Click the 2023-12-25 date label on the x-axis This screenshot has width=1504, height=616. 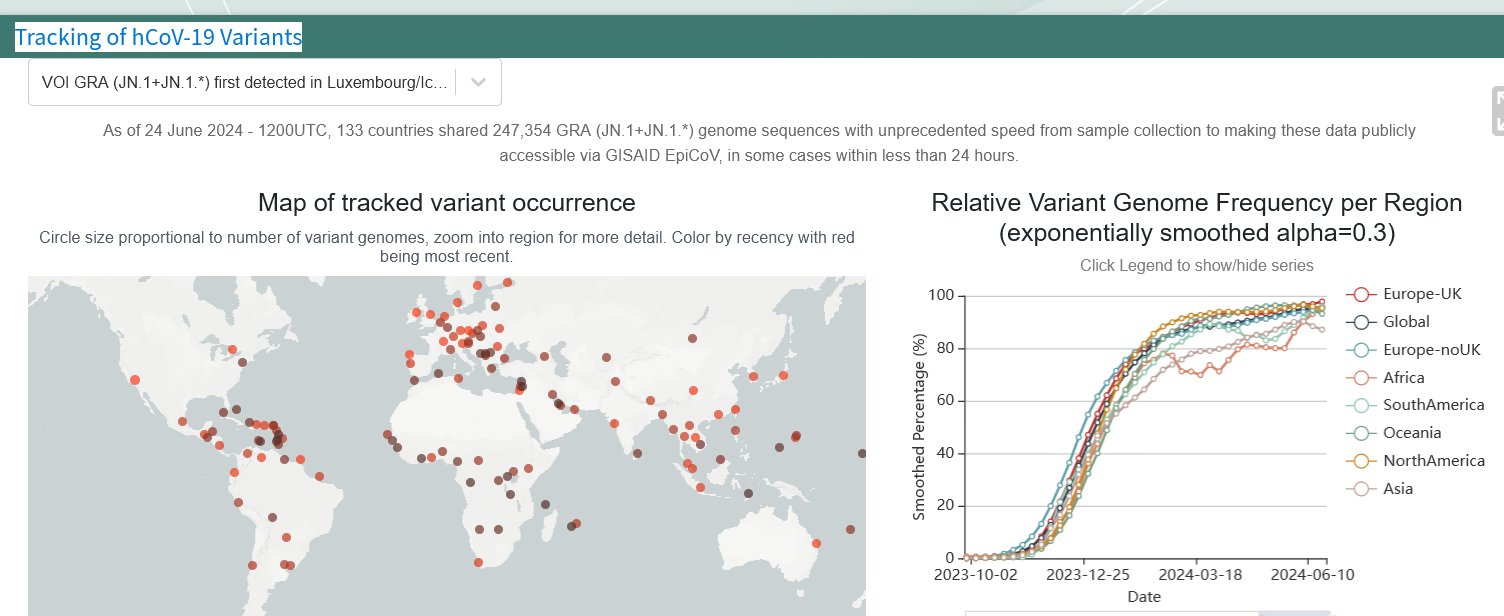(x=1086, y=576)
